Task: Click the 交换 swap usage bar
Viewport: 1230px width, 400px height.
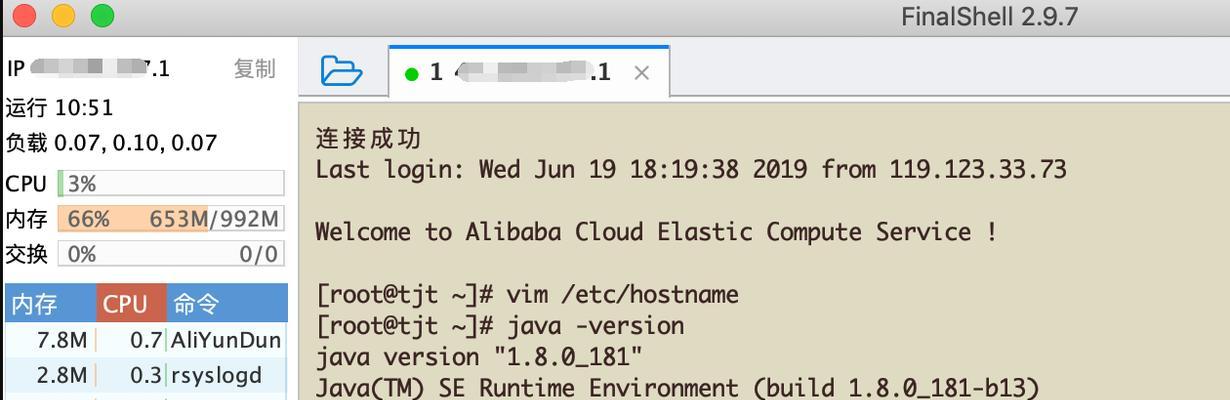Action: tap(171, 254)
